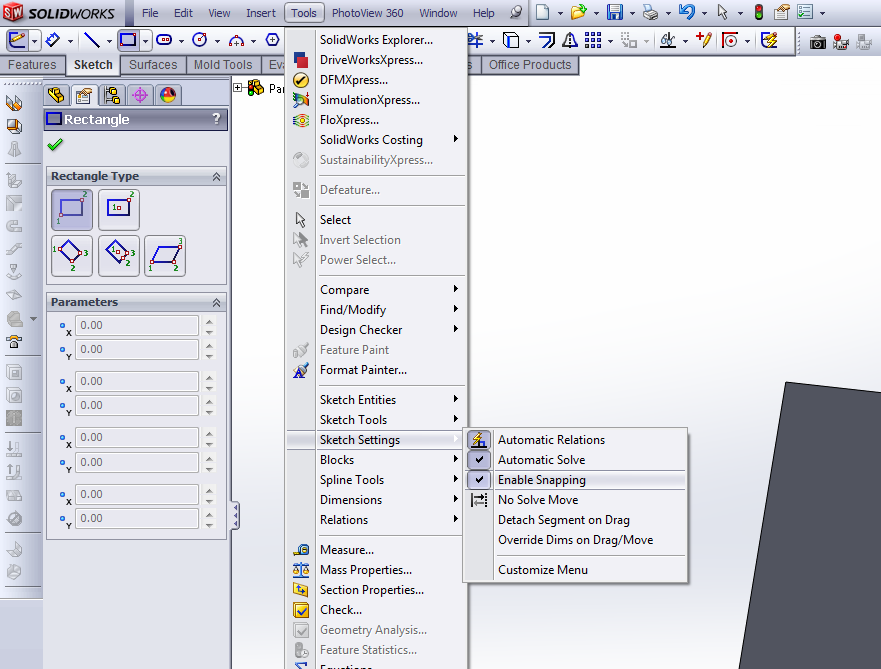881x669 pixels.
Task: Open the Rectangle tool dropdown arrow
Action: [146, 41]
